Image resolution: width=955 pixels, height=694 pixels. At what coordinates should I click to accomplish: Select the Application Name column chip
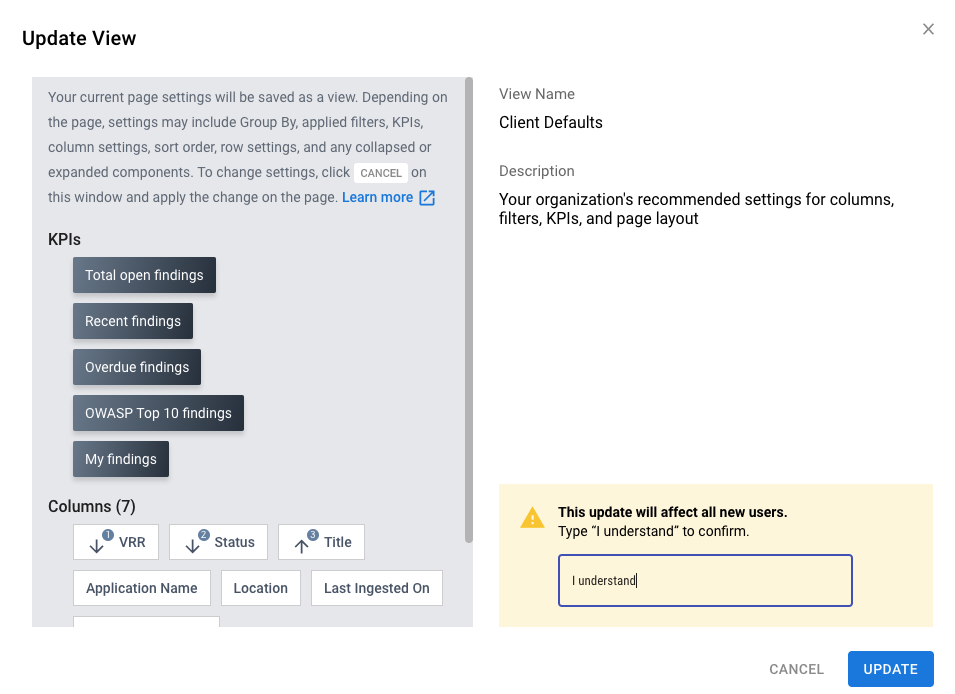point(141,587)
